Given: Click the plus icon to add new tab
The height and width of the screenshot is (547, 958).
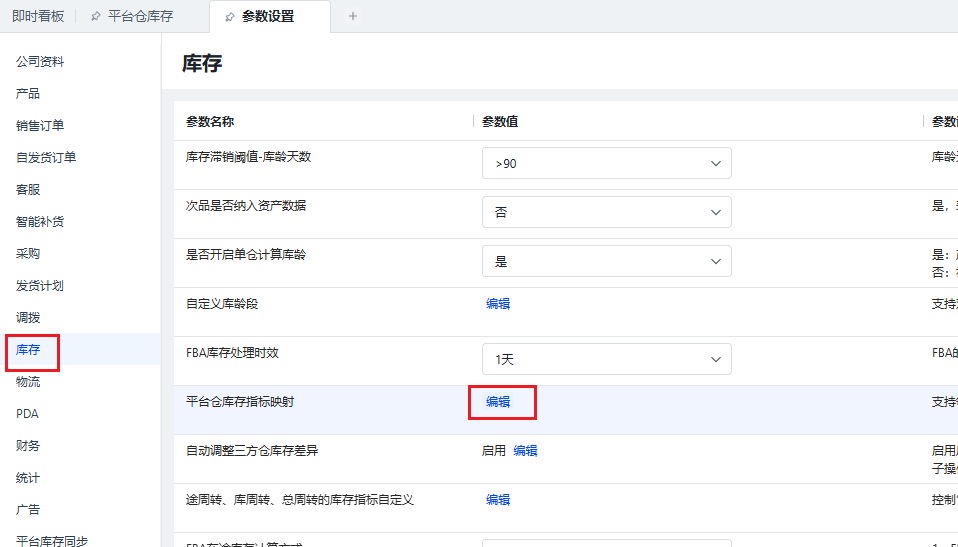Looking at the screenshot, I should tap(352, 16).
